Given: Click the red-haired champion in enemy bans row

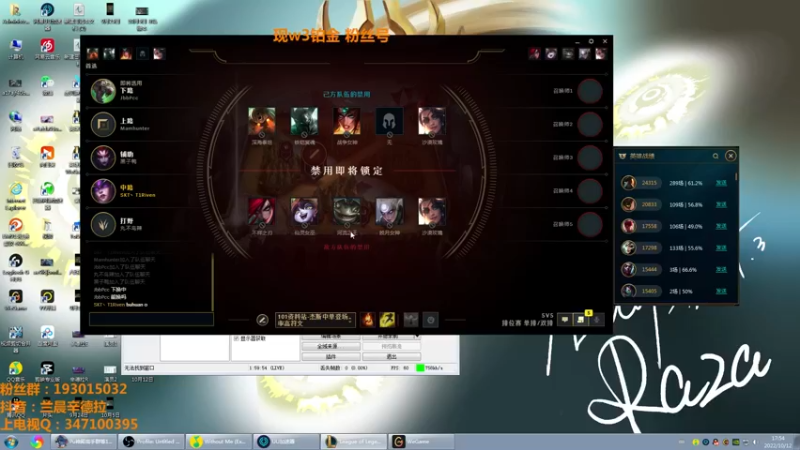Looking at the screenshot, I should click(262, 211).
